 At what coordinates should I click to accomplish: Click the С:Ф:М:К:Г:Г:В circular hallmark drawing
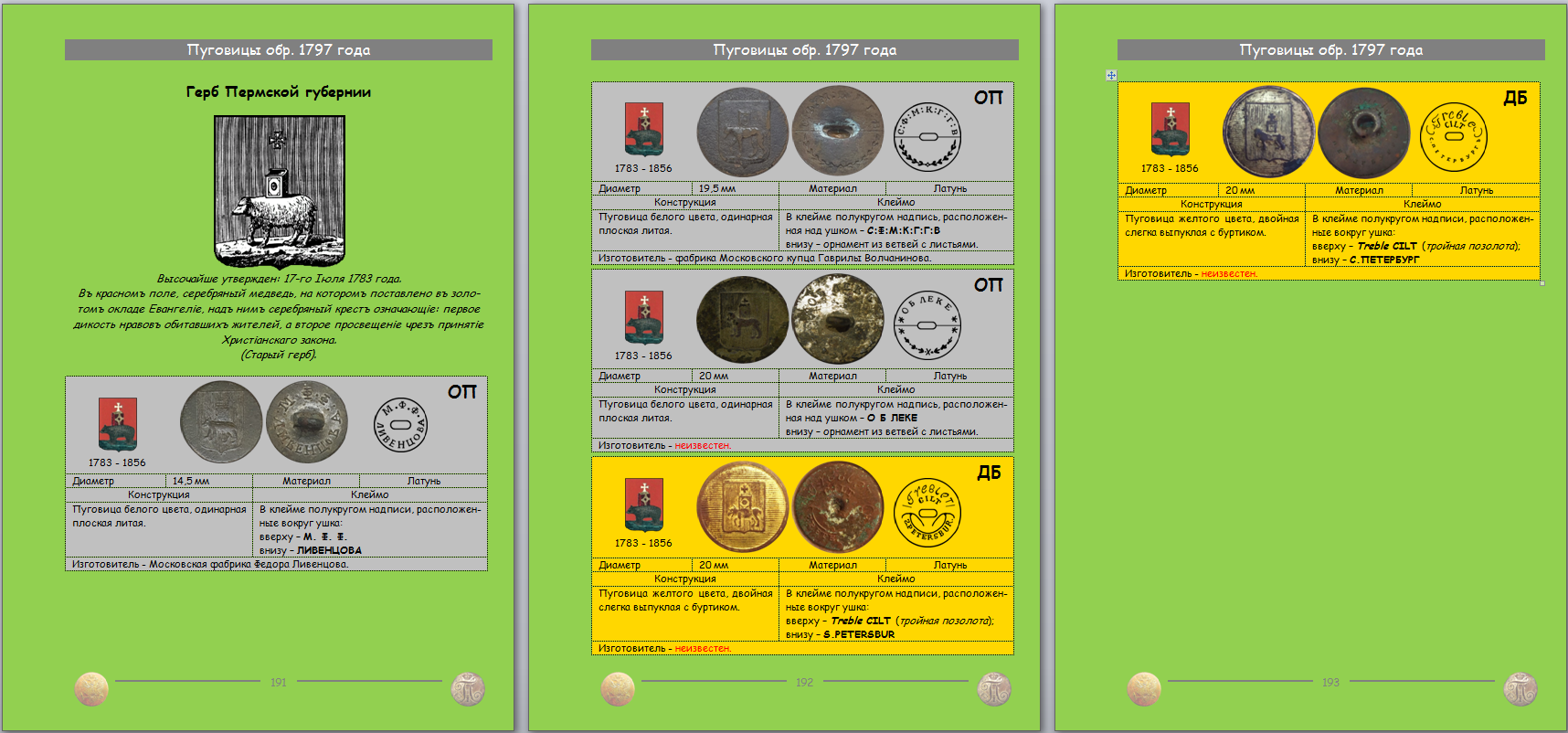927,136
